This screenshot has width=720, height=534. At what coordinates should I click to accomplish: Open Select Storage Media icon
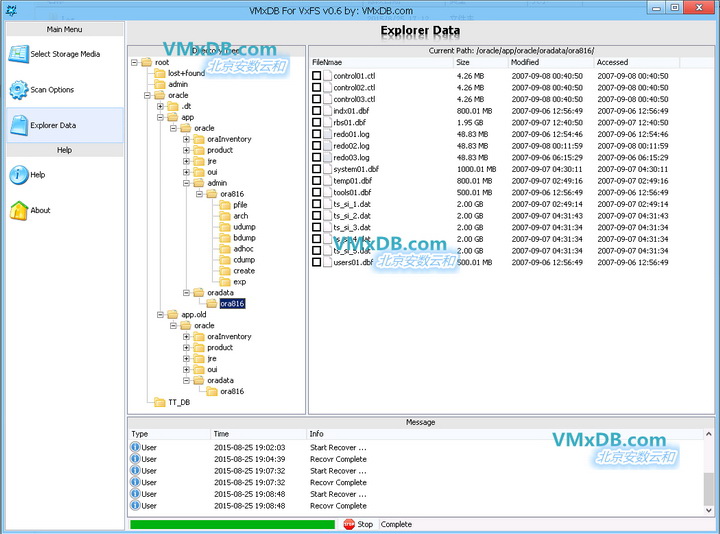tap(18, 54)
